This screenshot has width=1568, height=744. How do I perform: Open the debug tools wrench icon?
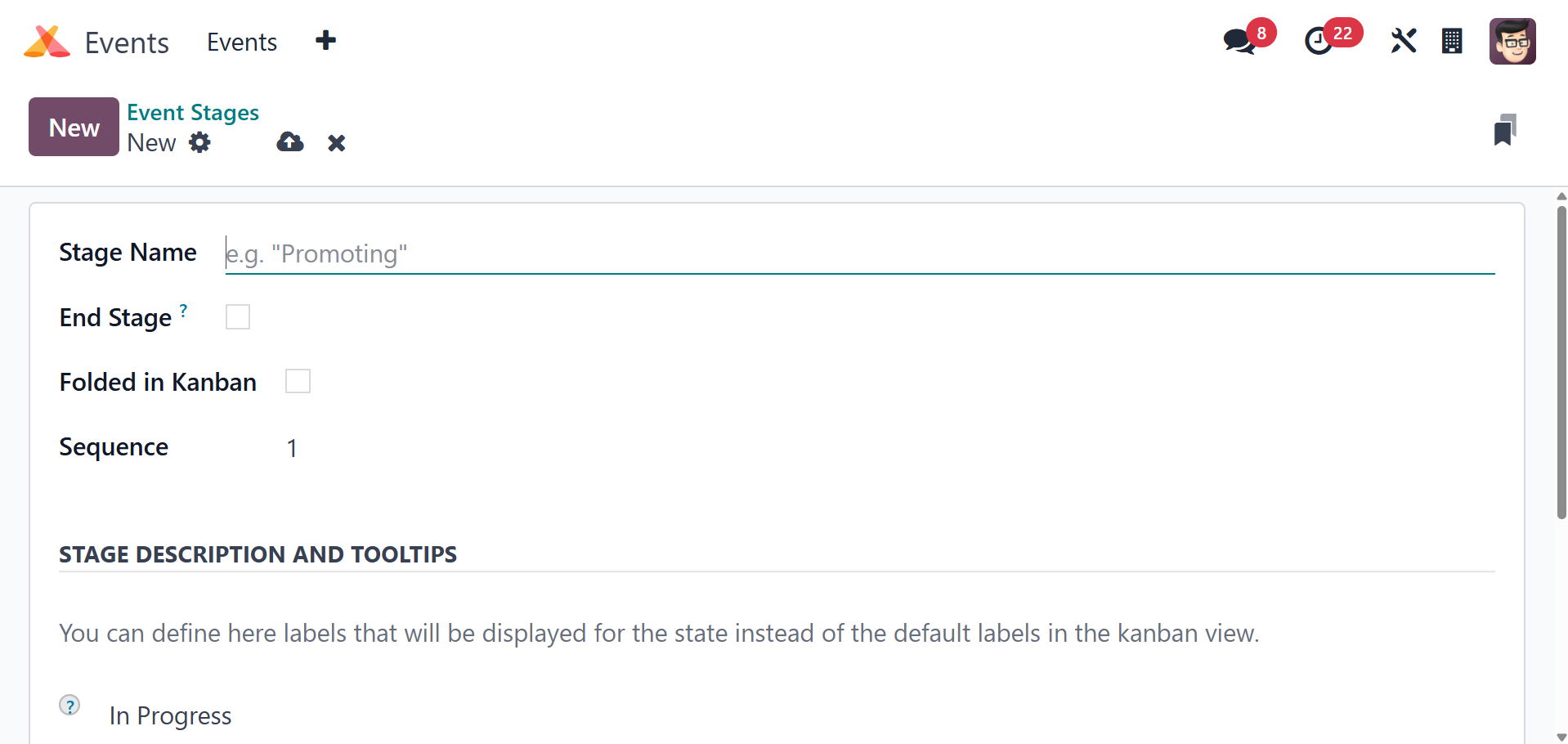(x=1403, y=41)
